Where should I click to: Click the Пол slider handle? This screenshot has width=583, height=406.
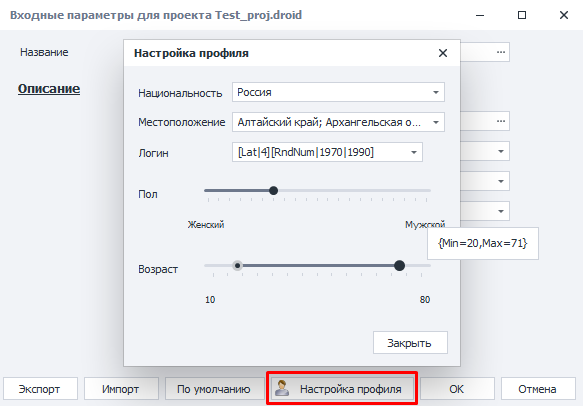[273, 190]
